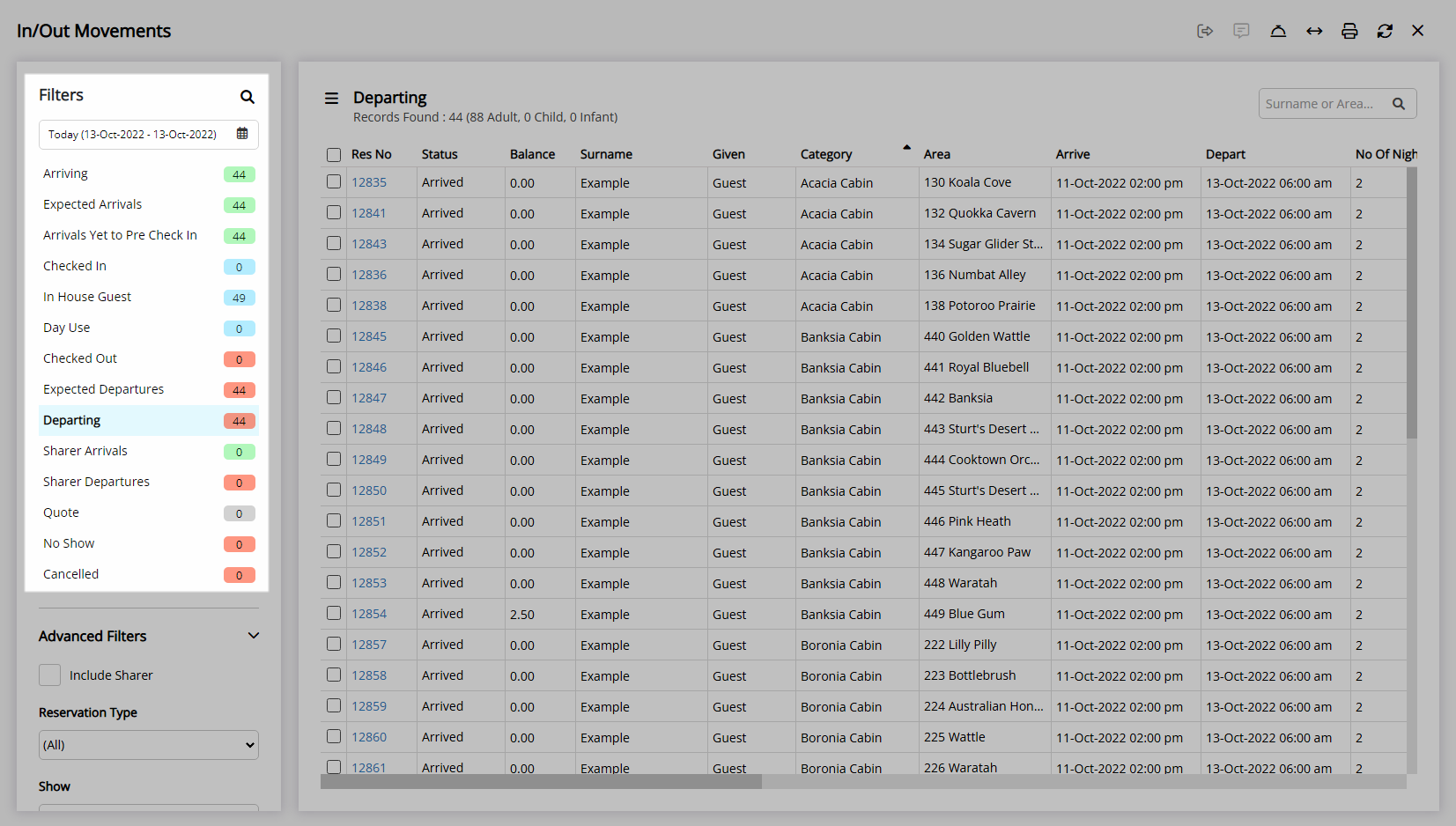Screen dimensions: 1456x826
Task: Click the housekeeping bell icon
Action: point(1278,31)
